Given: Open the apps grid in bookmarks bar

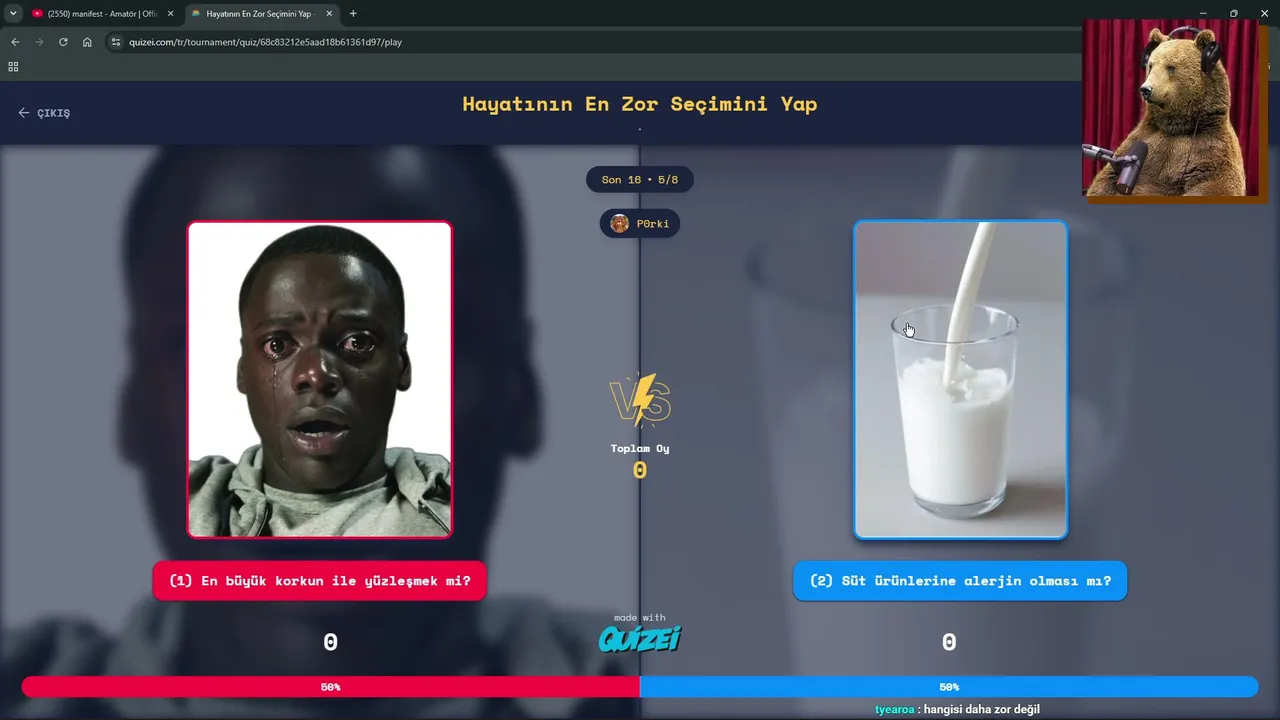Looking at the screenshot, I should pos(13,67).
